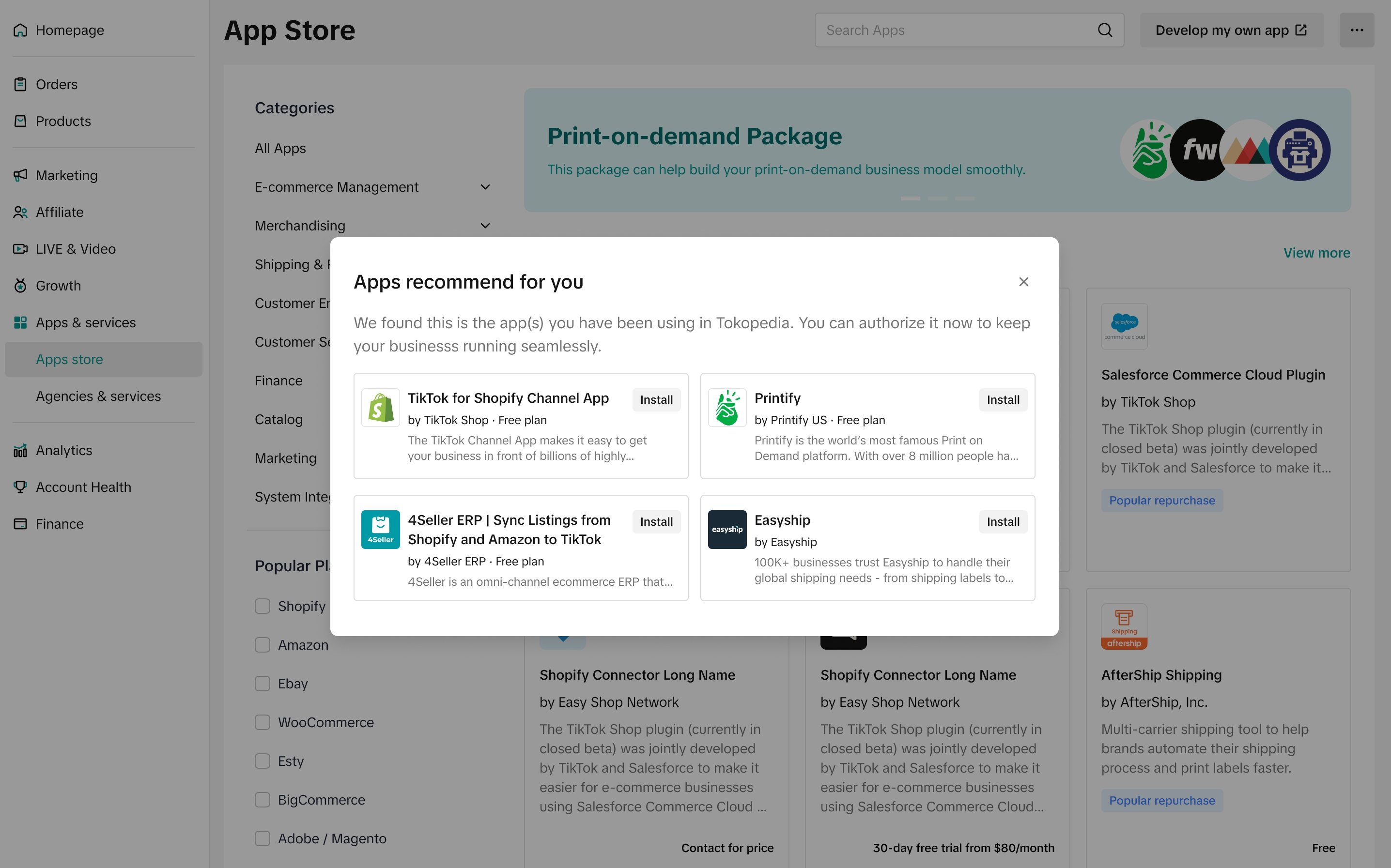Click the search magnifier icon
Screen dimensions: 1391x868
(1104, 30)
